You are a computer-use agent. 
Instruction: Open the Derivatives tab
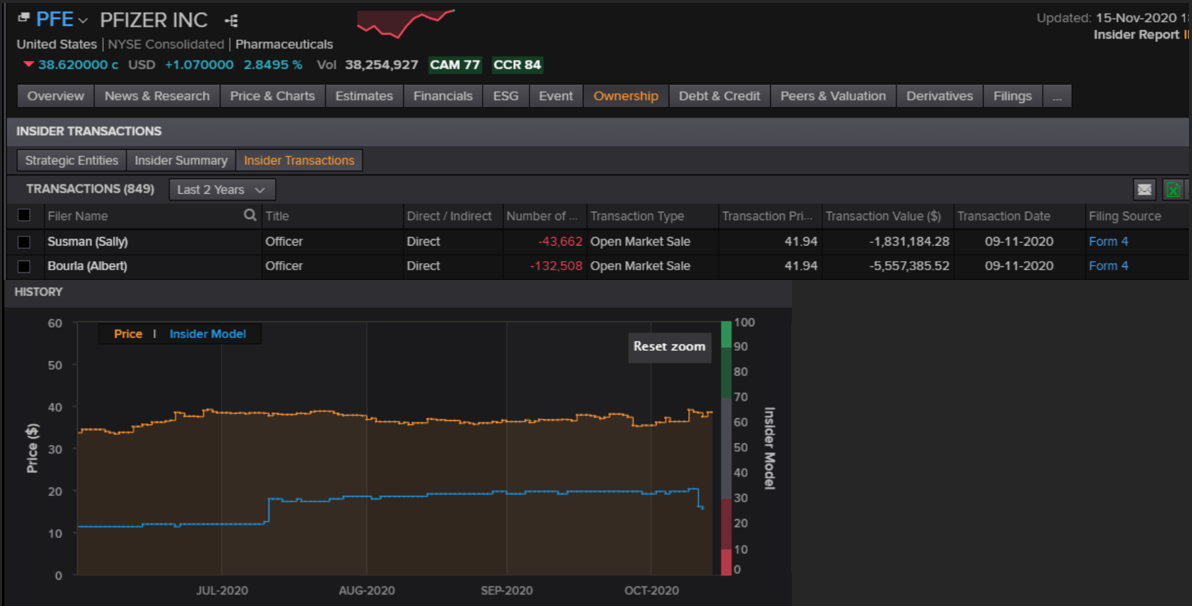940,96
